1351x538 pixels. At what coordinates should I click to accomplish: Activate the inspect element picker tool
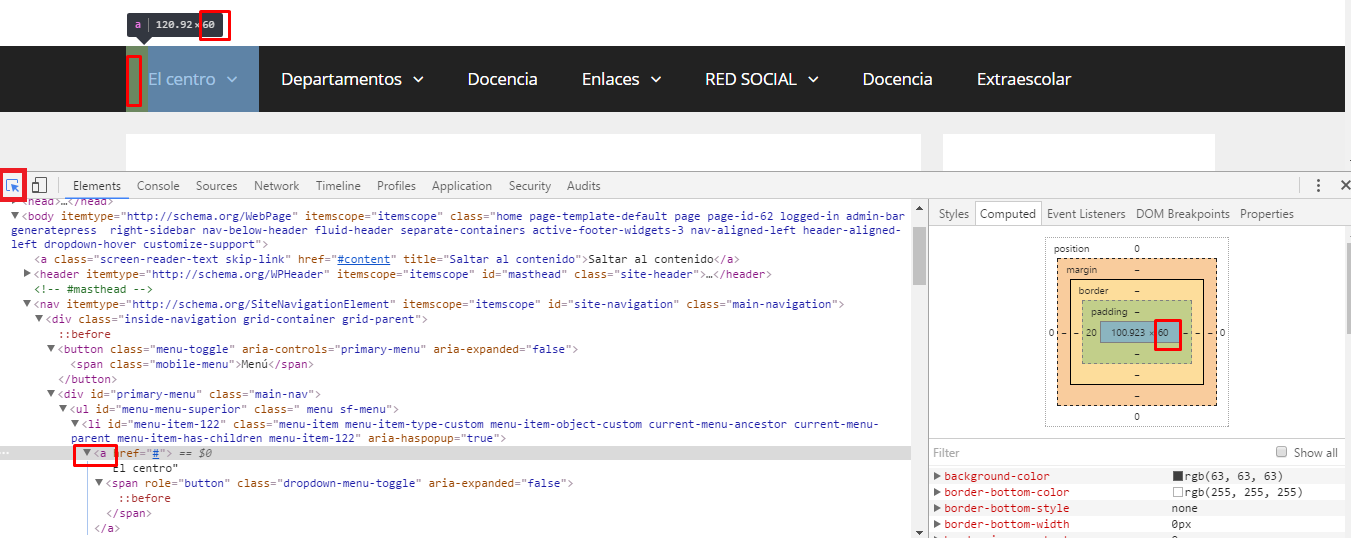coord(13,185)
